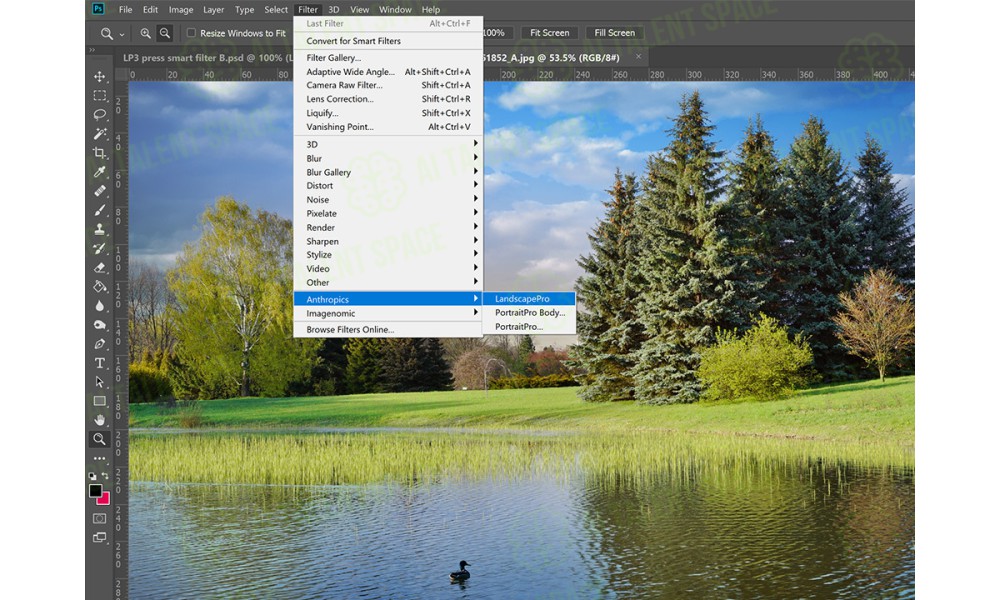Click the black foreground color swatch
Image resolution: width=1000 pixels, height=600 pixels.
(x=95, y=490)
